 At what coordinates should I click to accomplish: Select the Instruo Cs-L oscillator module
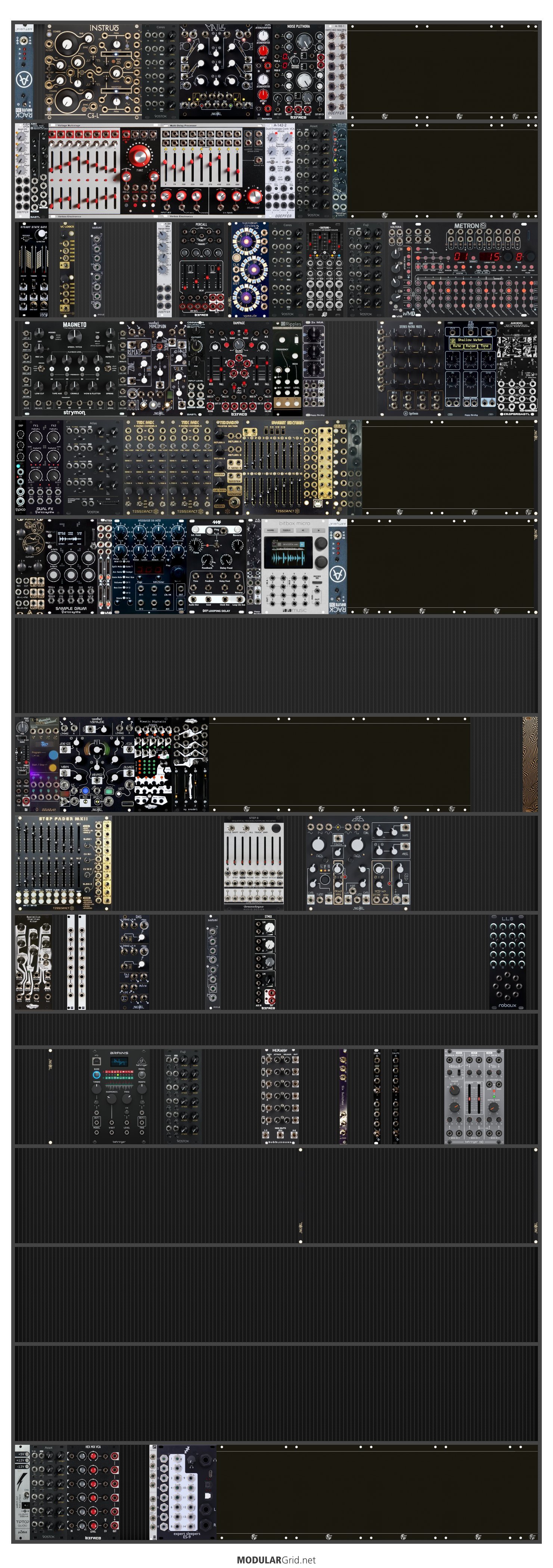(93, 72)
